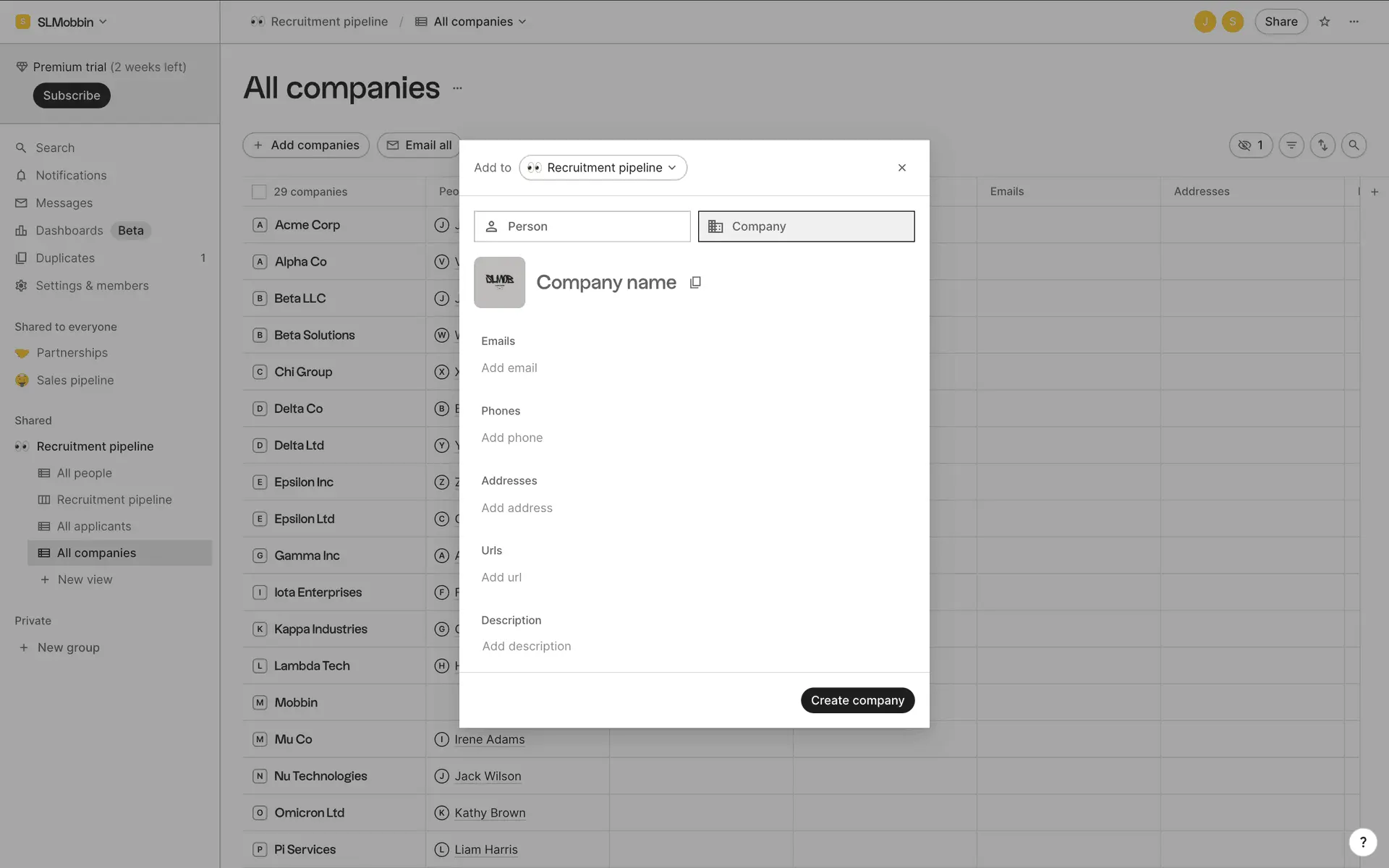Click the magnifier search icon in toolbar
Viewport: 1389px width, 868px height.
point(1354,145)
